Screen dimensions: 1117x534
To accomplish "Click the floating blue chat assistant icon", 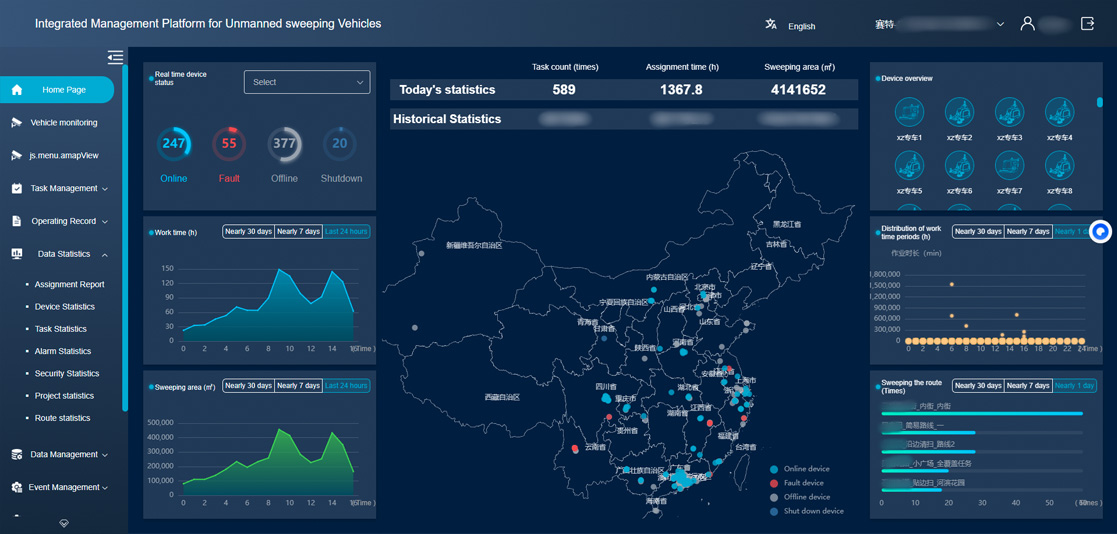I will [1100, 232].
